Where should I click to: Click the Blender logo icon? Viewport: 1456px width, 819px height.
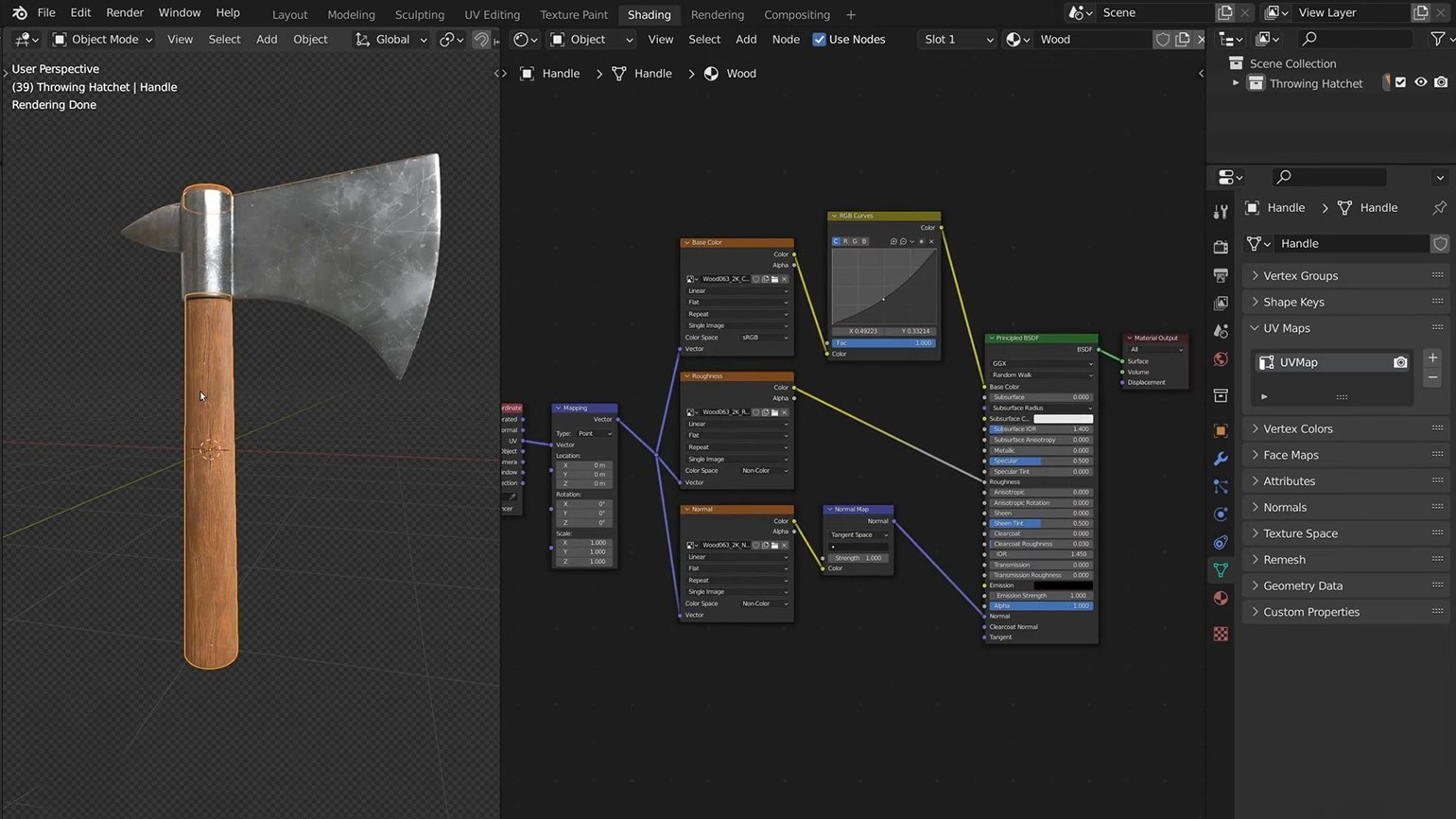point(19,13)
